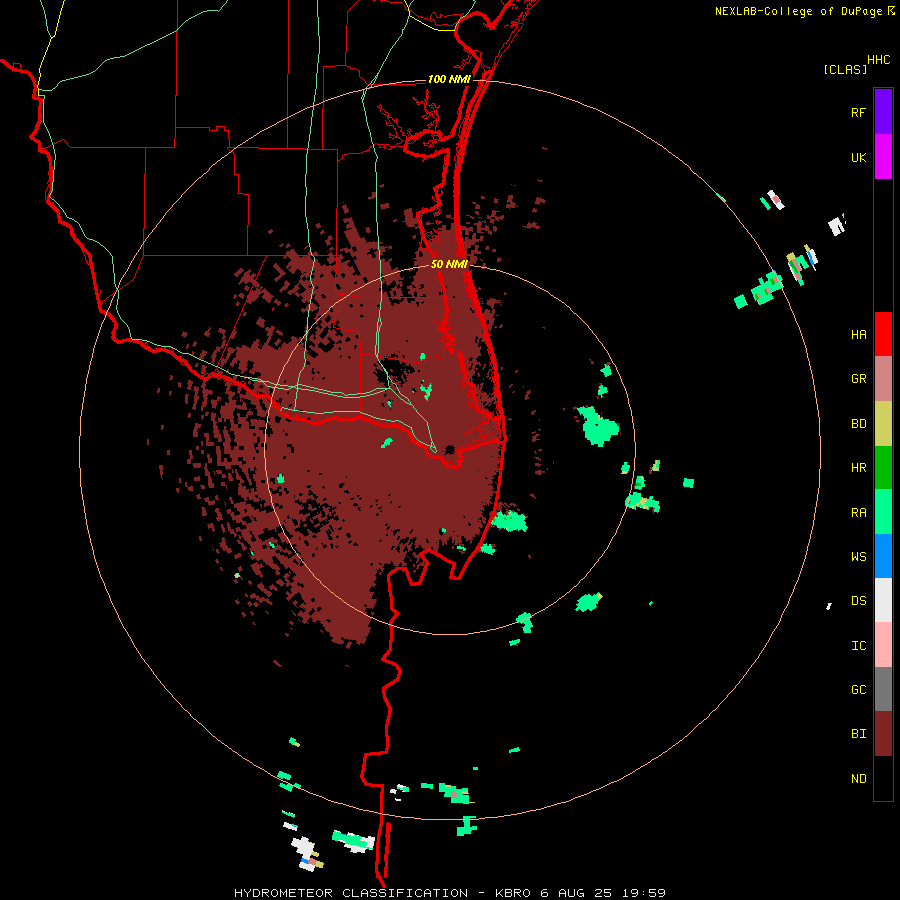
Task: Click the HR legend label
Action: (858, 468)
